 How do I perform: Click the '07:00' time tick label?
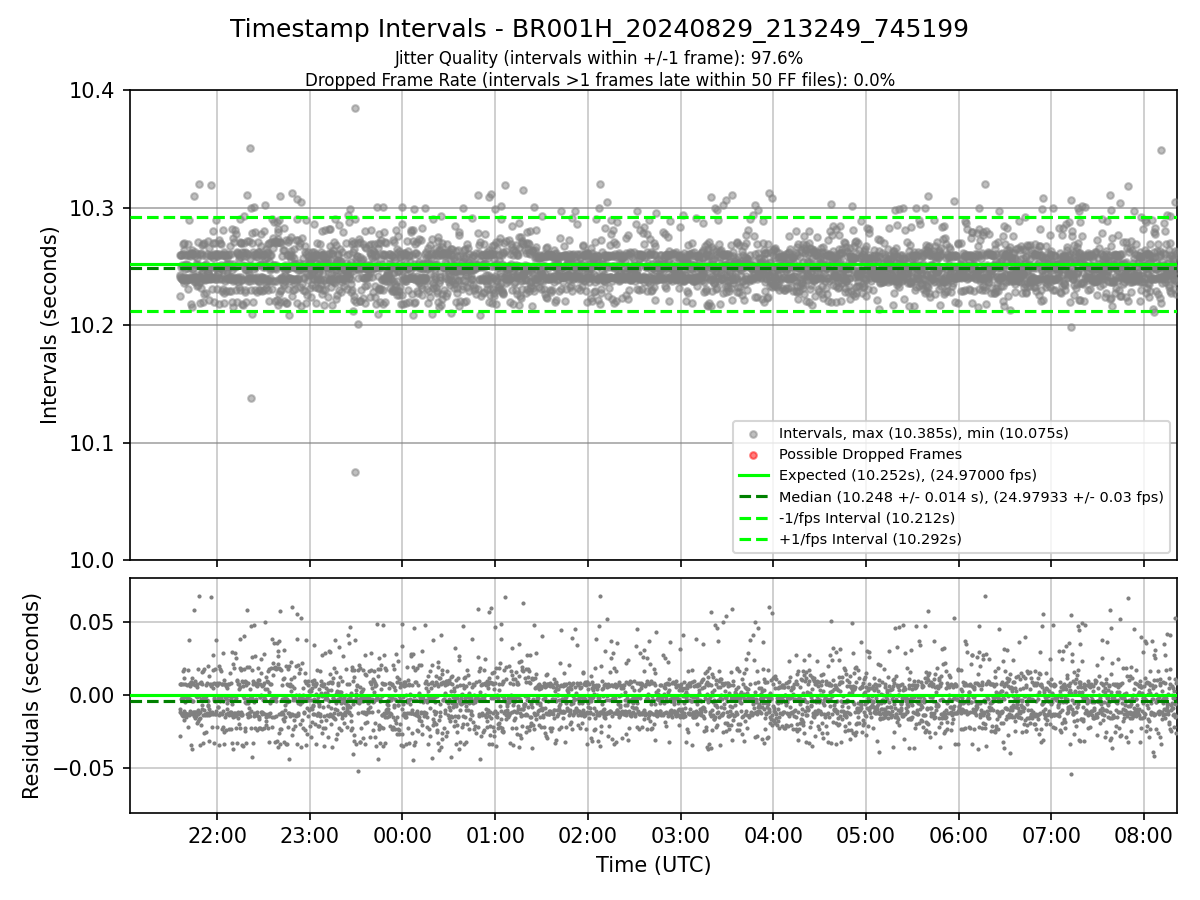point(1051,835)
